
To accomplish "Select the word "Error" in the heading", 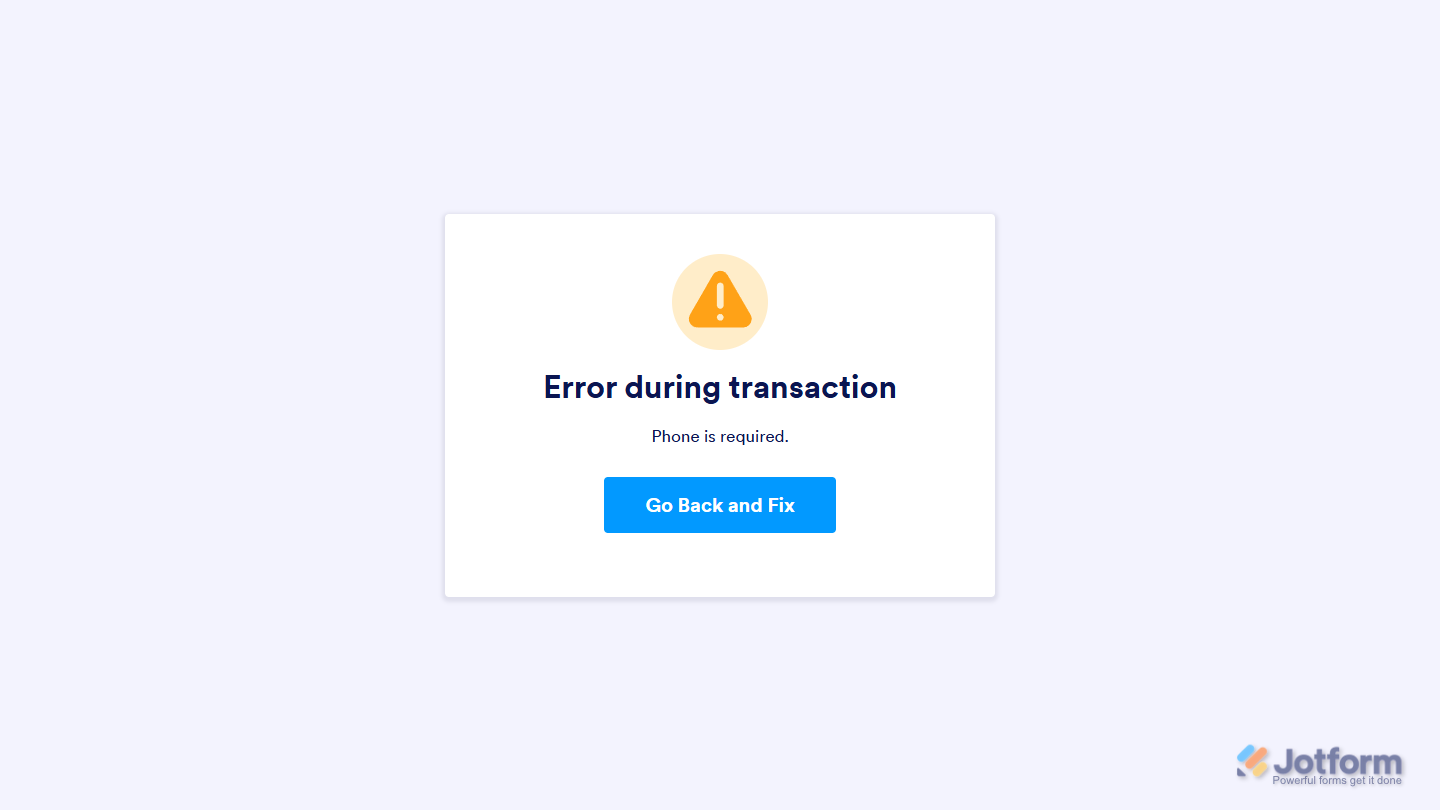I will click(x=580, y=387).
